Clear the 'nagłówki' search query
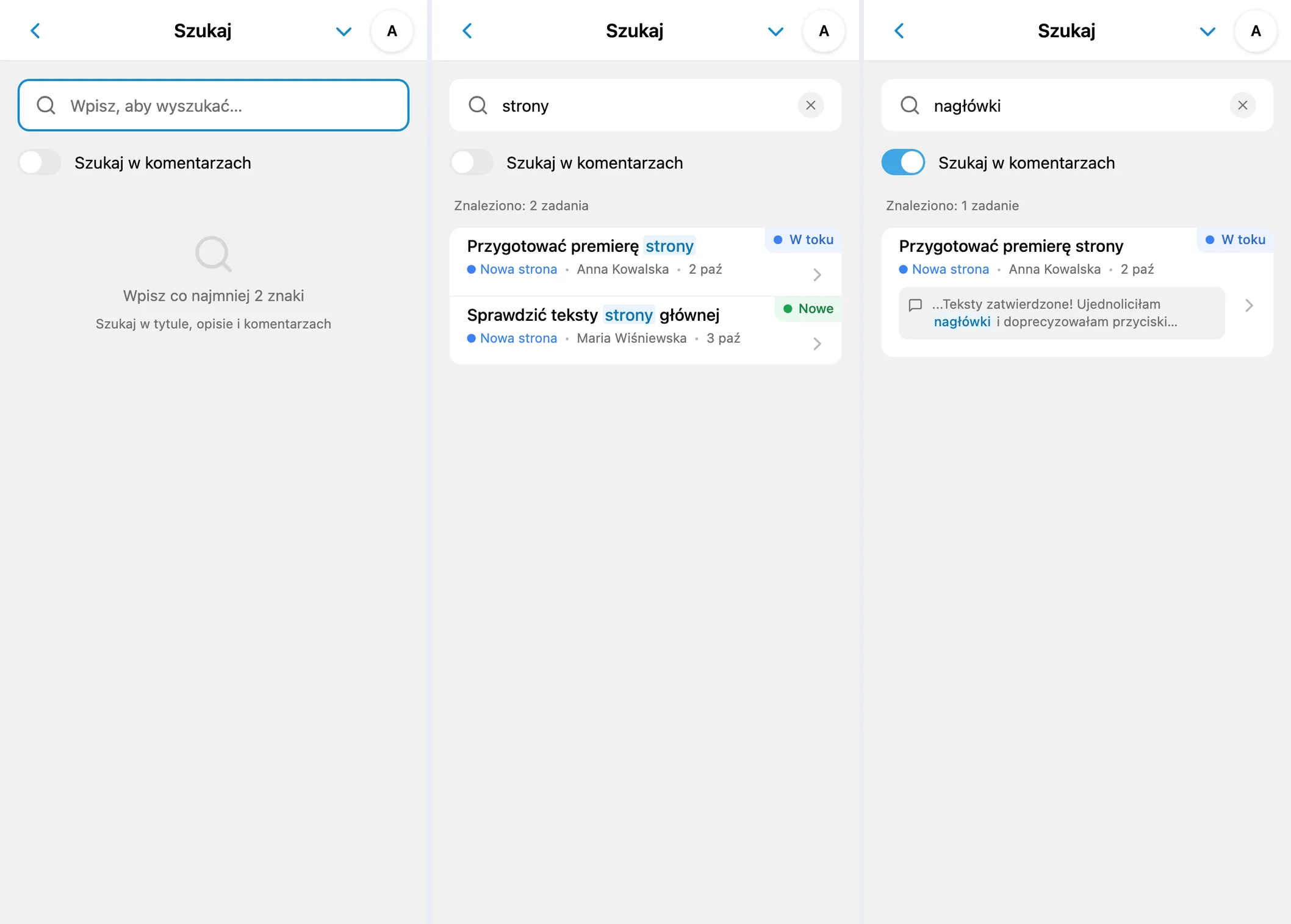This screenshot has height=924, width=1291. tap(1242, 106)
